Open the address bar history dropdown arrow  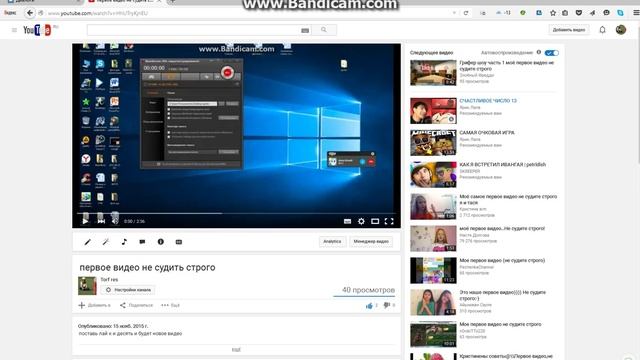pyautogui.click(x=454, y=13)
